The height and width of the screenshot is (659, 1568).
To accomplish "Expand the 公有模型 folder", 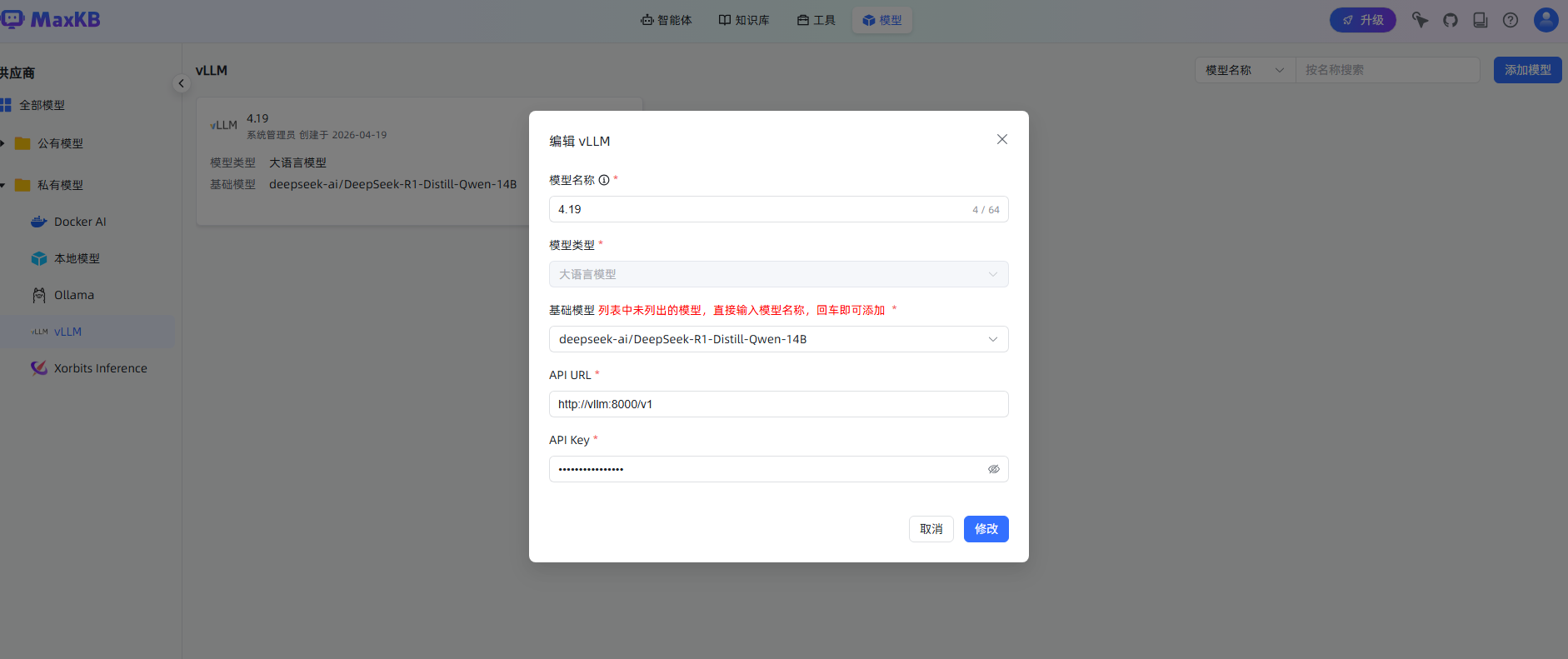I will click(3, 143).
